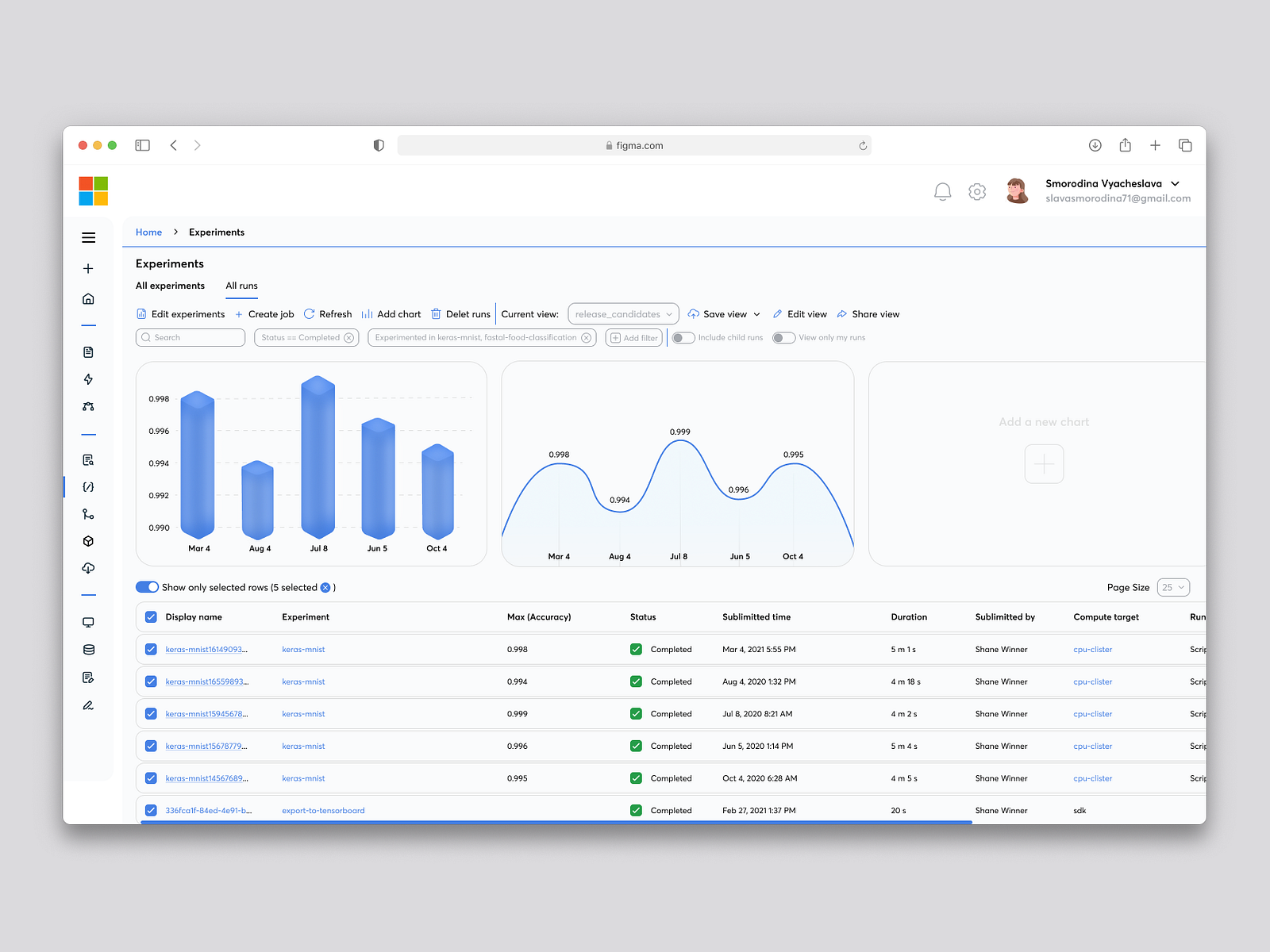The width and height of the screenshot is (1270, 952).
Task: Click the notification bell icon
Action: click(x=943, y=191)
